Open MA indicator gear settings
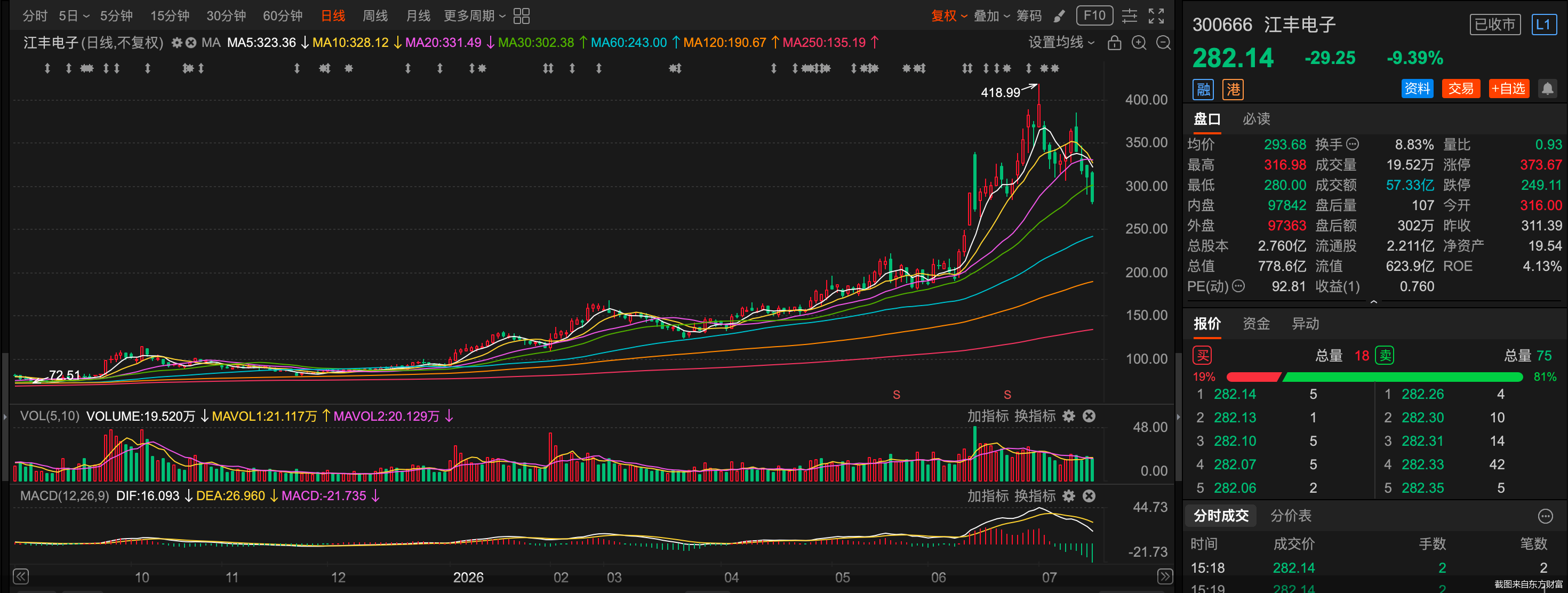 coord(177,43)
